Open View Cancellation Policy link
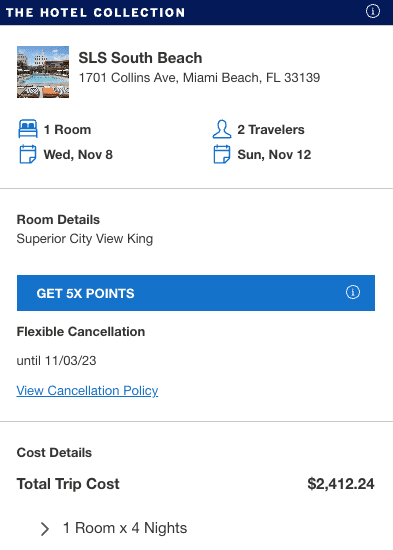The height and width of the screenshot is (550, 393). tap(87, 390)
